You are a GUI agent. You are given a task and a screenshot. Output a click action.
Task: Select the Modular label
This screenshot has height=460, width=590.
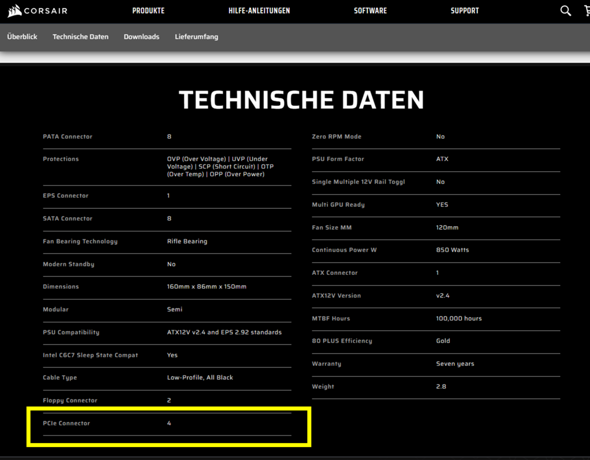coord(56,310)
